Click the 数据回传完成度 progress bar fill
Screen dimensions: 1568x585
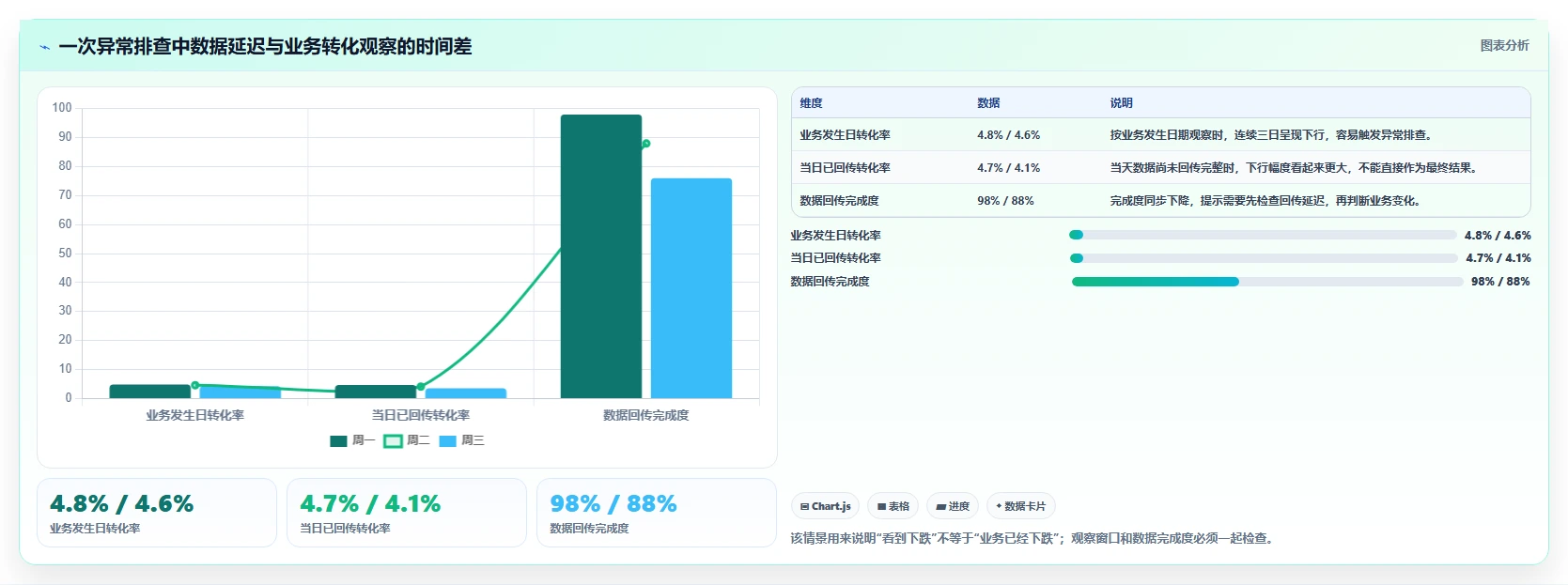pyautogui.click(x=1156, y=282)
